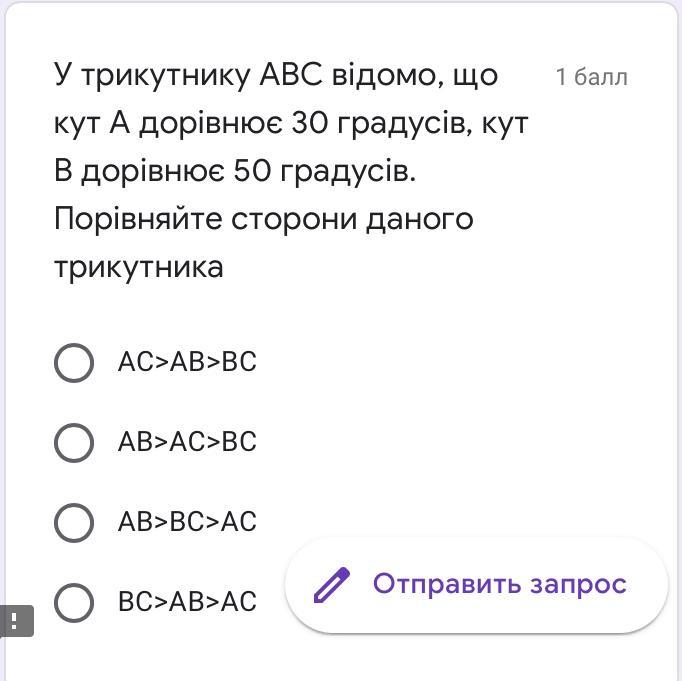Click the pencil icon on the request button

click(332, 585)
